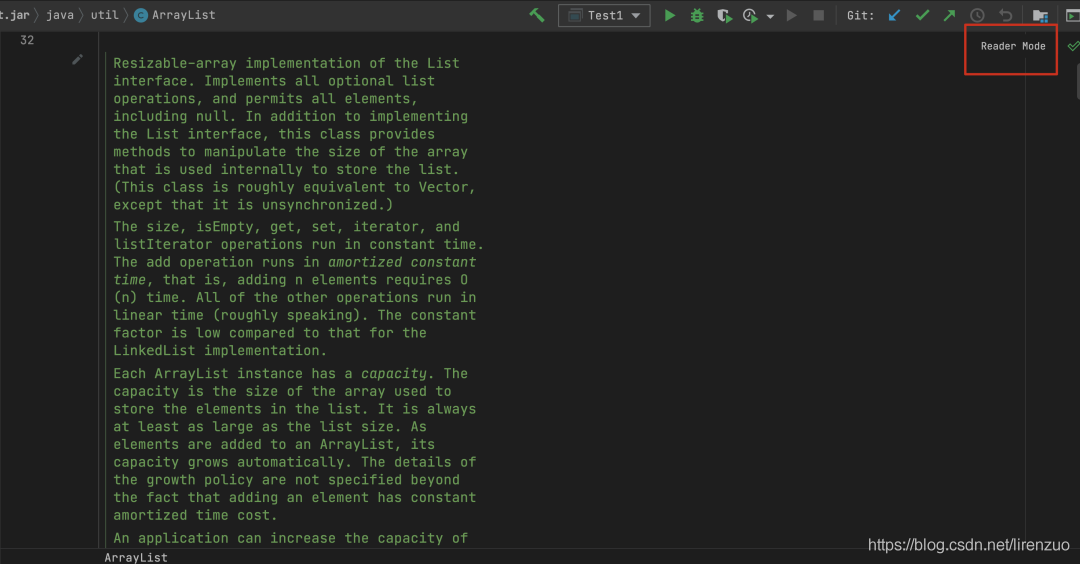
Task: Click the gray Stop square icon
Action: click(x=819, y=15)
